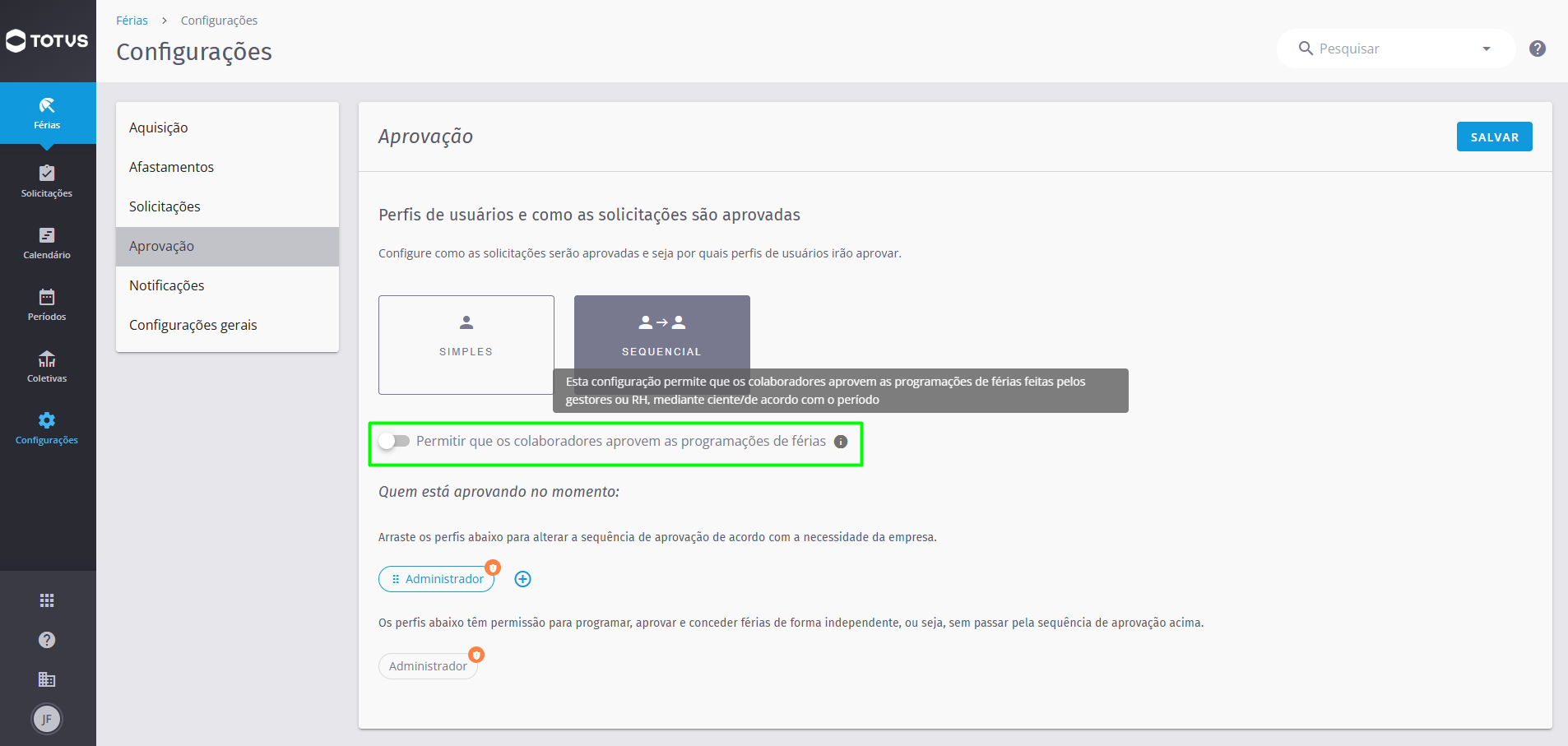Open the Configurações gear in sidebar
Viewport: 1568px width, 746px height.
pyautogui.click(x=47, y=429)
